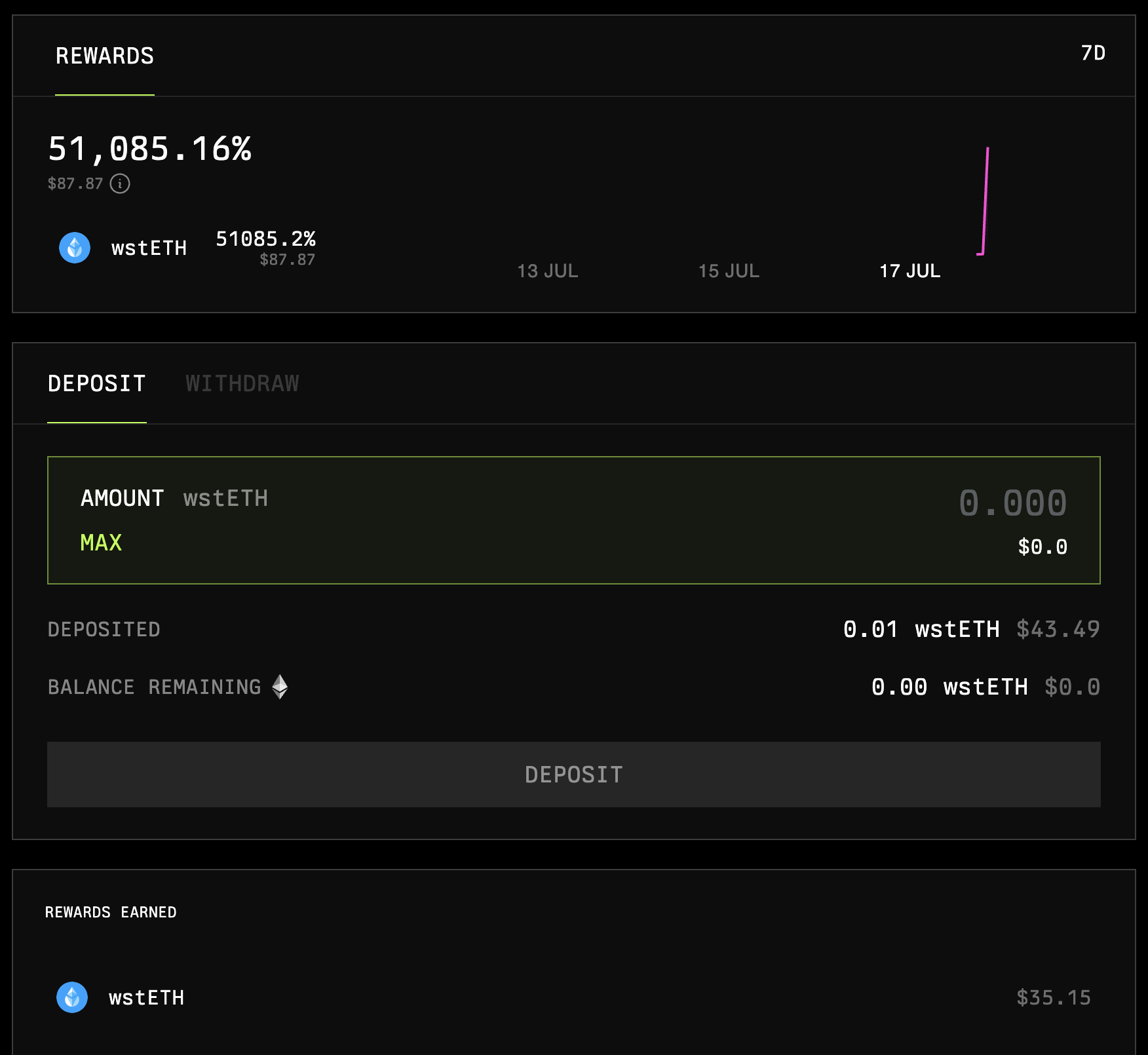Expand the Rewards Earned panel

click(x=111, y=911)
